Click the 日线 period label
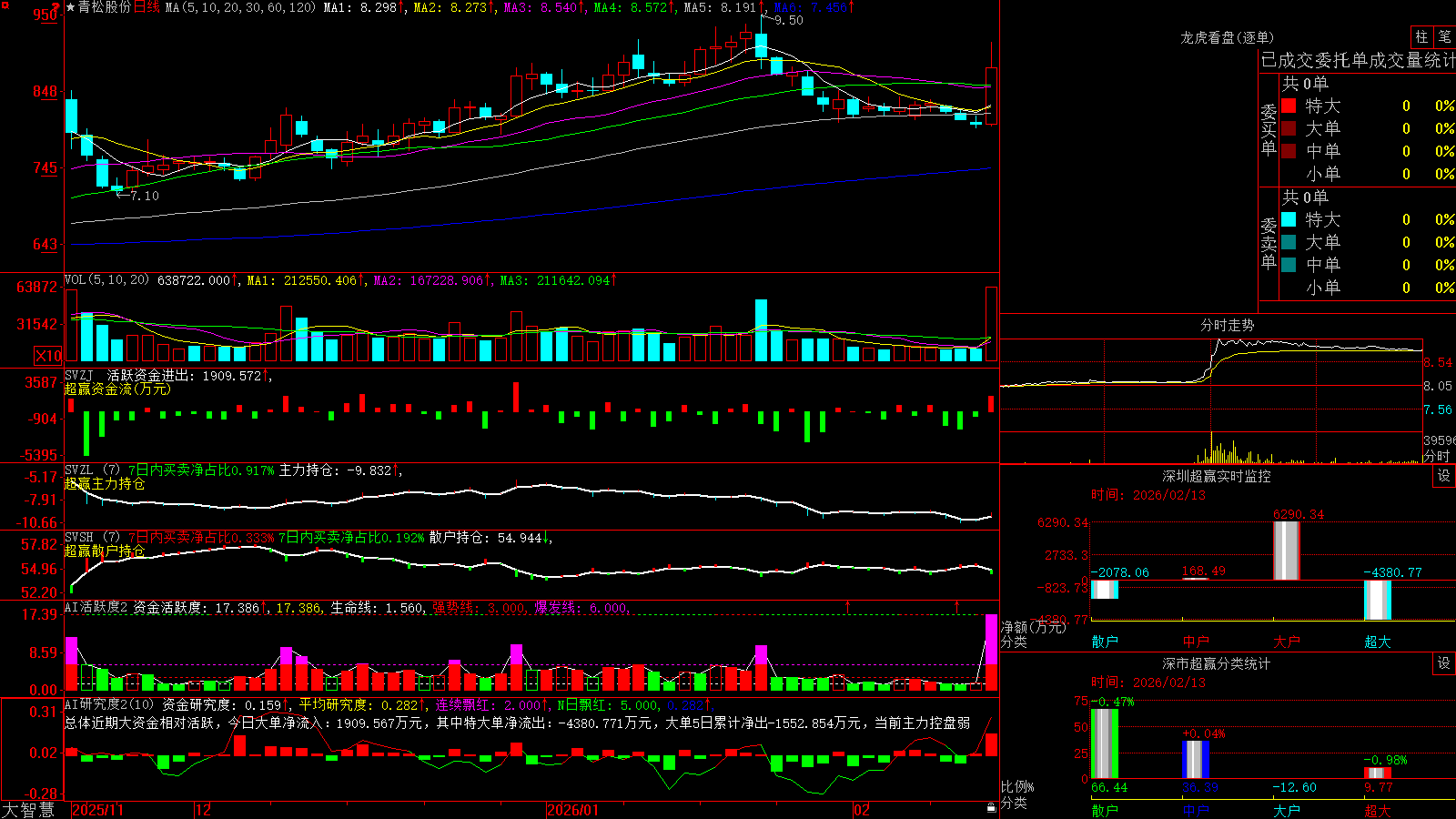Viewport: 1456px width, 819px height. pyautogui.click(x=147, y=7)
